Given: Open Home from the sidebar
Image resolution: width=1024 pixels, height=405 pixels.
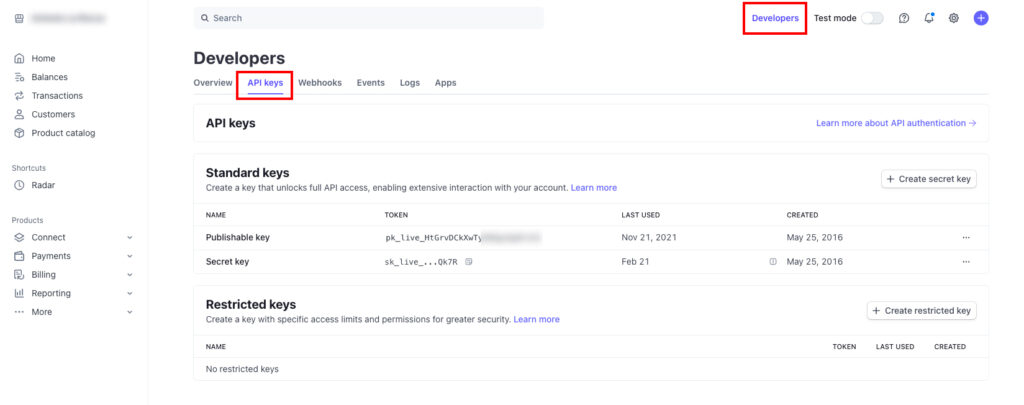Looking at the screenshot, I should [43, 58].
